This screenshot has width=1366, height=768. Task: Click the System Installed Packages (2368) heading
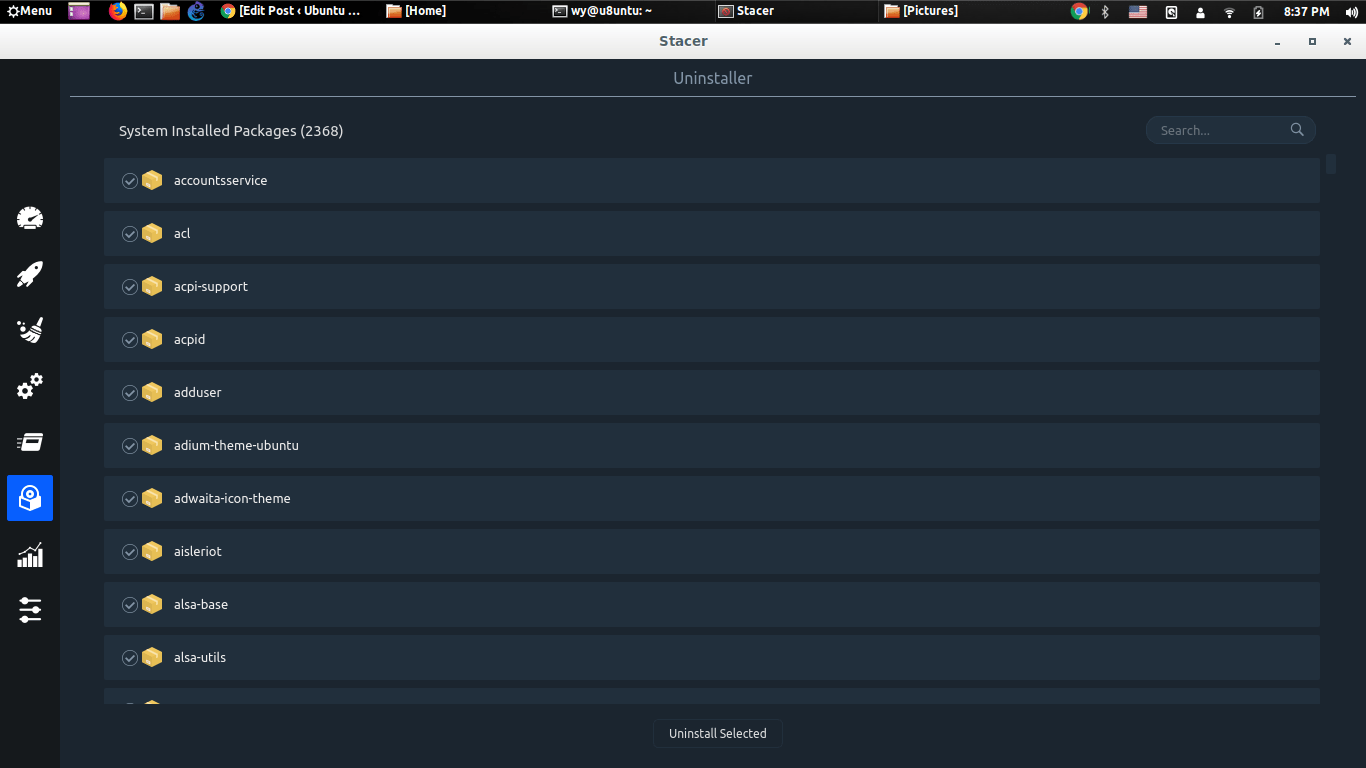231,131
